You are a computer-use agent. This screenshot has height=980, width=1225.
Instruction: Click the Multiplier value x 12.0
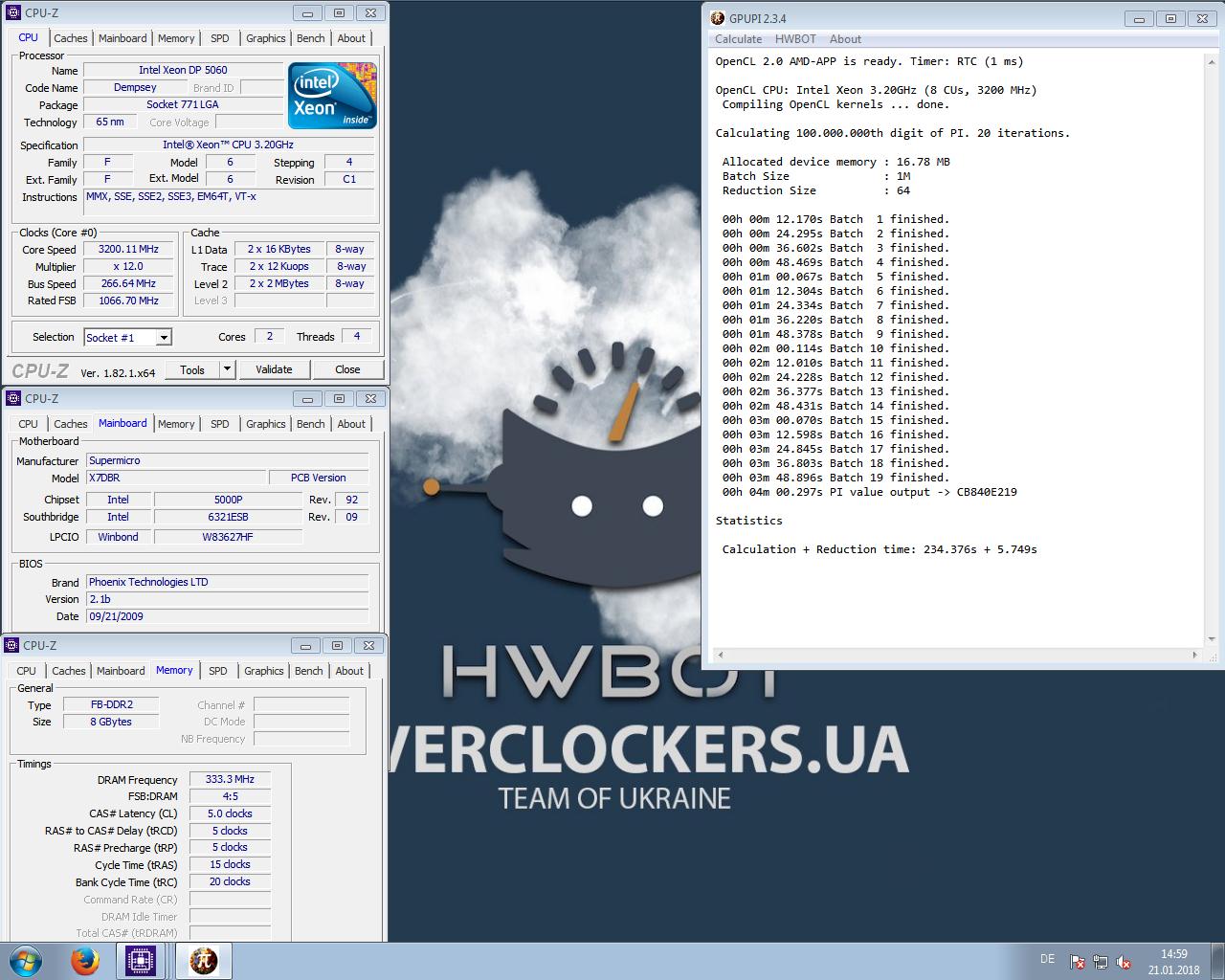click(129, 267)
